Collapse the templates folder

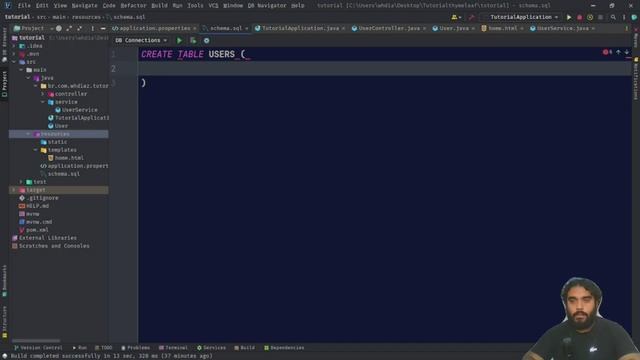[36, 150]
